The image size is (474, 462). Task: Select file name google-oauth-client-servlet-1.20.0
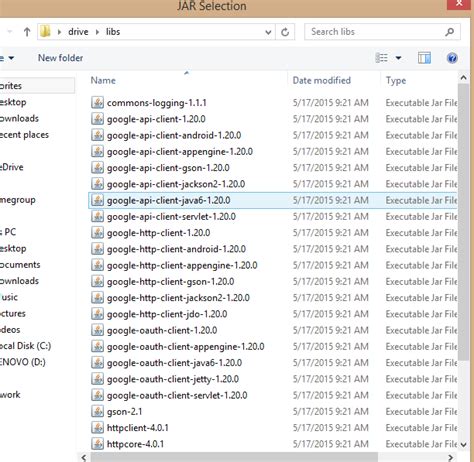pos(177,395)
